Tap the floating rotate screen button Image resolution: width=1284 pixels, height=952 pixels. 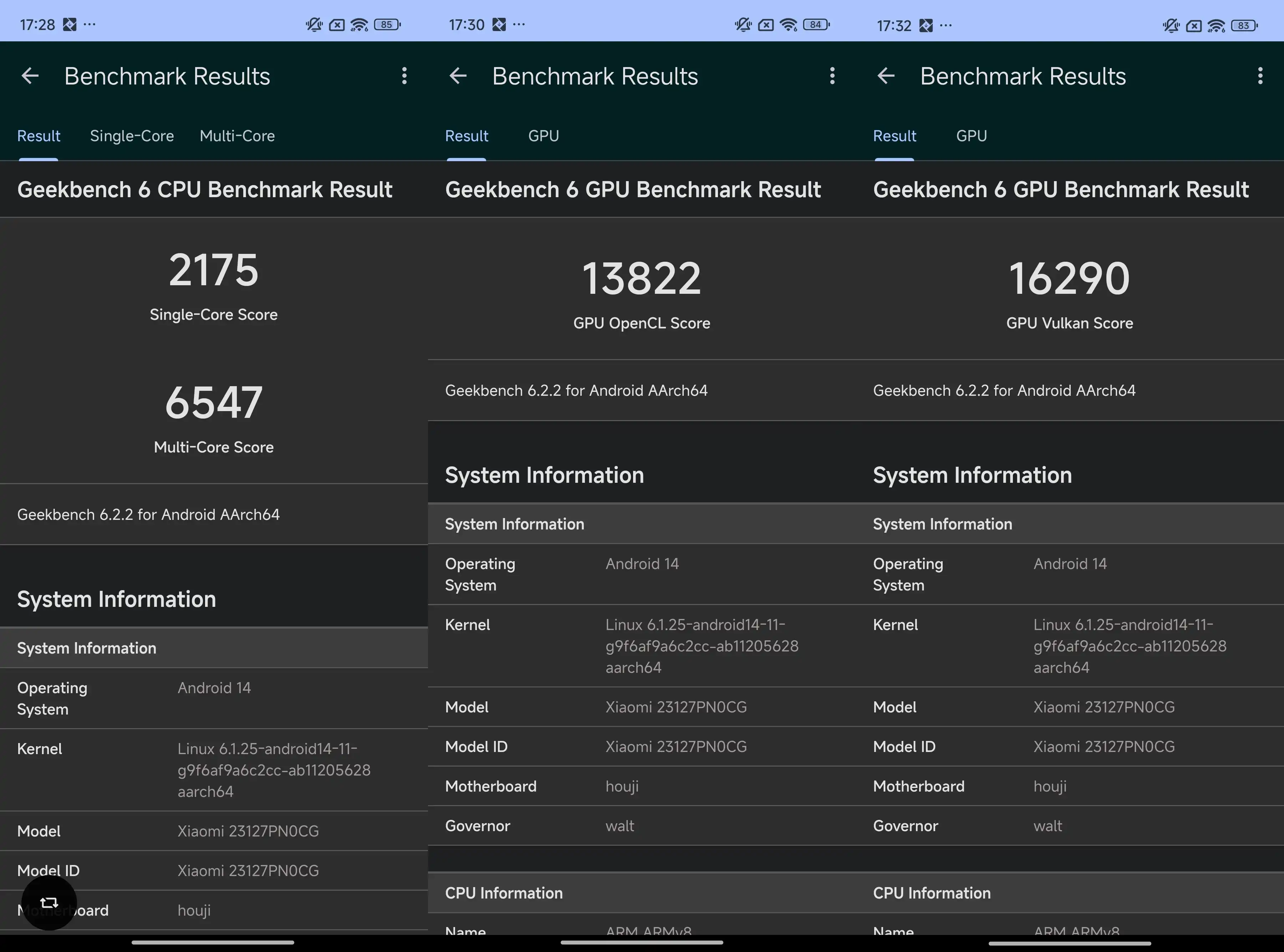(49, 902)
